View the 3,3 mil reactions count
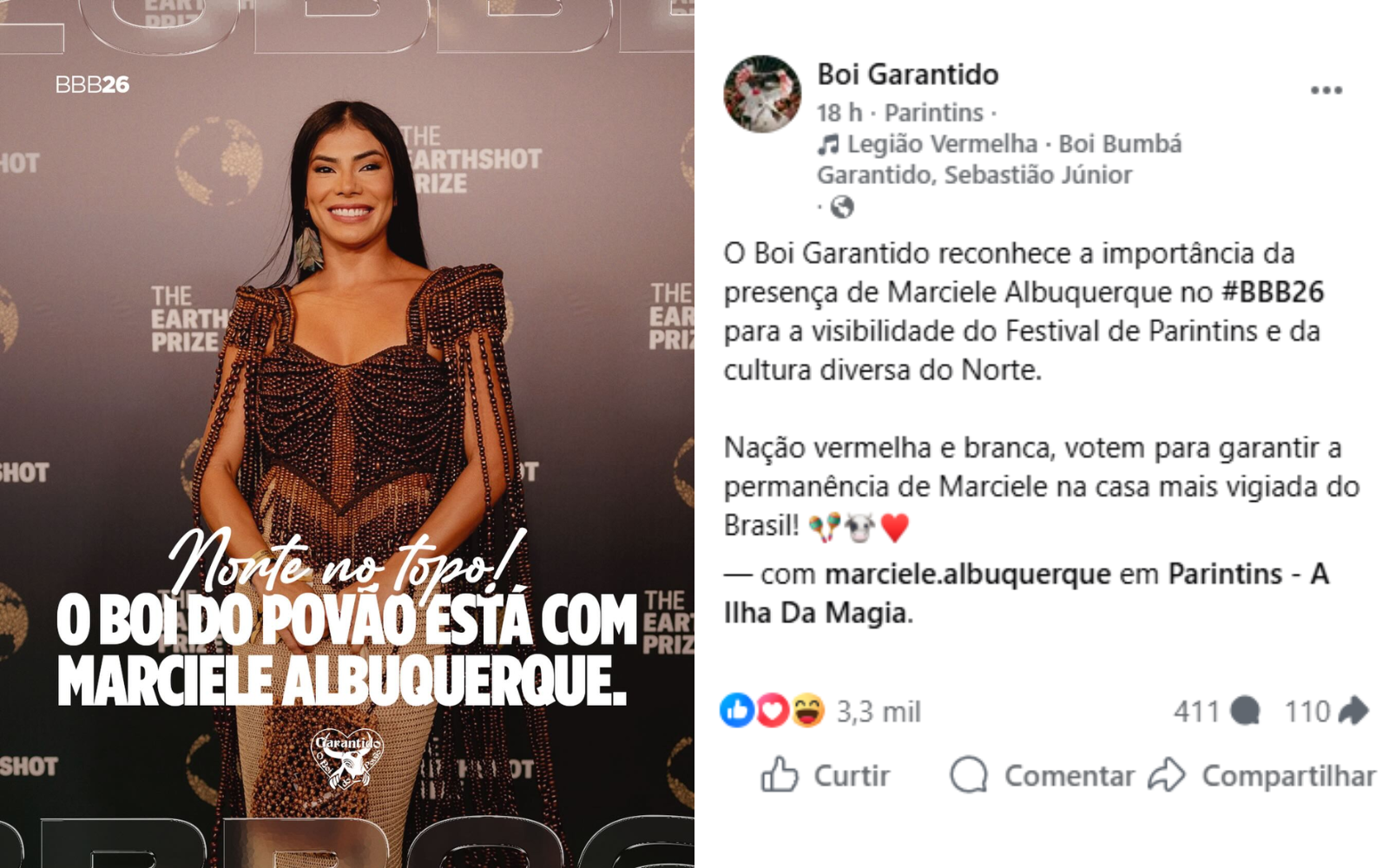This screenshot has width=1389, height=868. click(878, 712)
